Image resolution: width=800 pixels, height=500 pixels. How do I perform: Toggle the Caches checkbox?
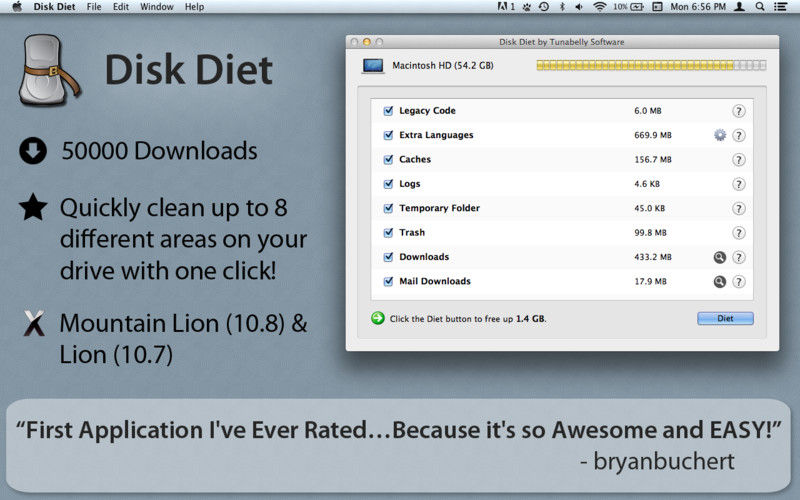[x=388, y=160]
